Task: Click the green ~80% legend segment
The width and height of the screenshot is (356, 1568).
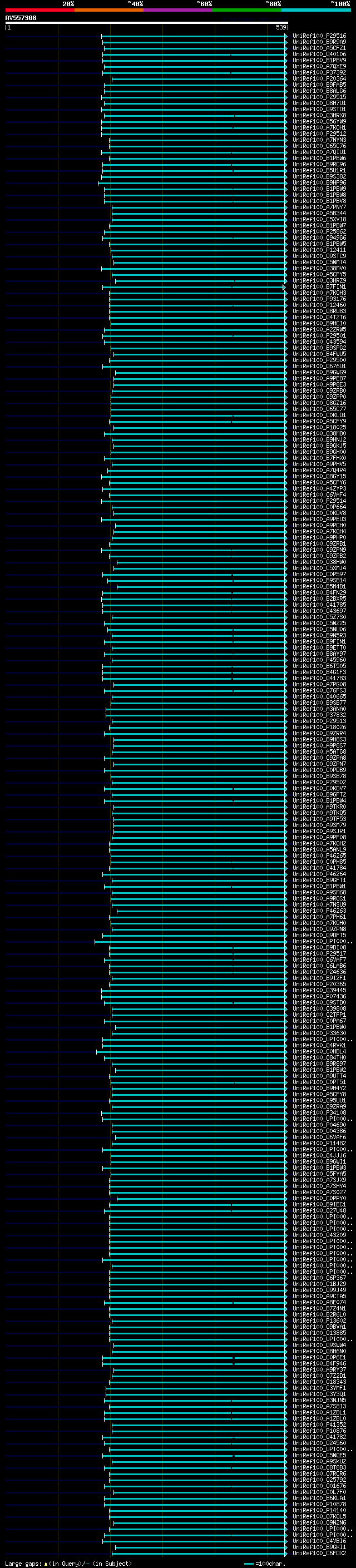Action: 247,10
